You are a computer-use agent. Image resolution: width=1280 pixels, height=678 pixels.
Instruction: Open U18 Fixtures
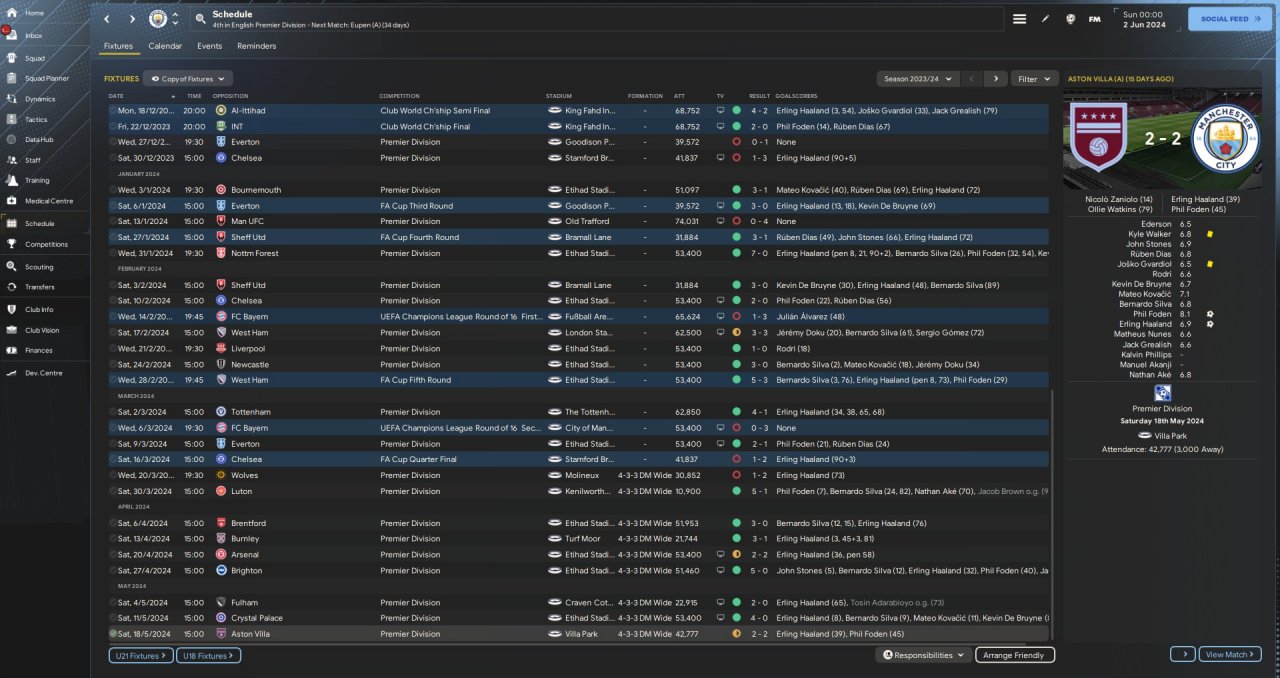coord(208,655)
